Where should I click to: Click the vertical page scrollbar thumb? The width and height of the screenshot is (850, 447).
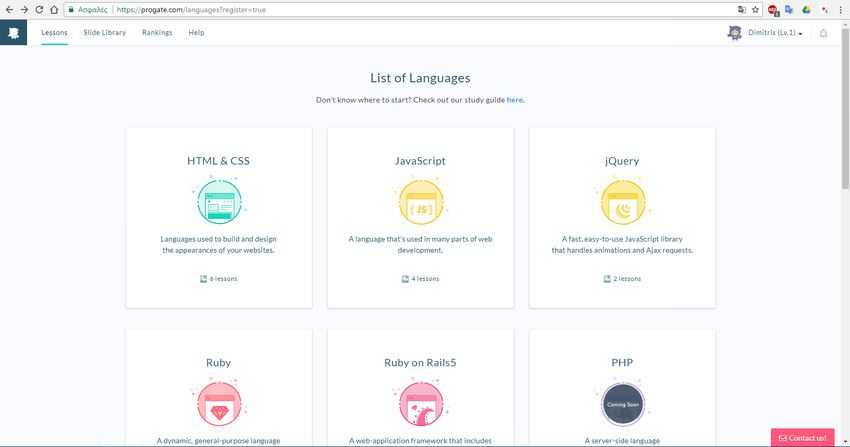845,108
